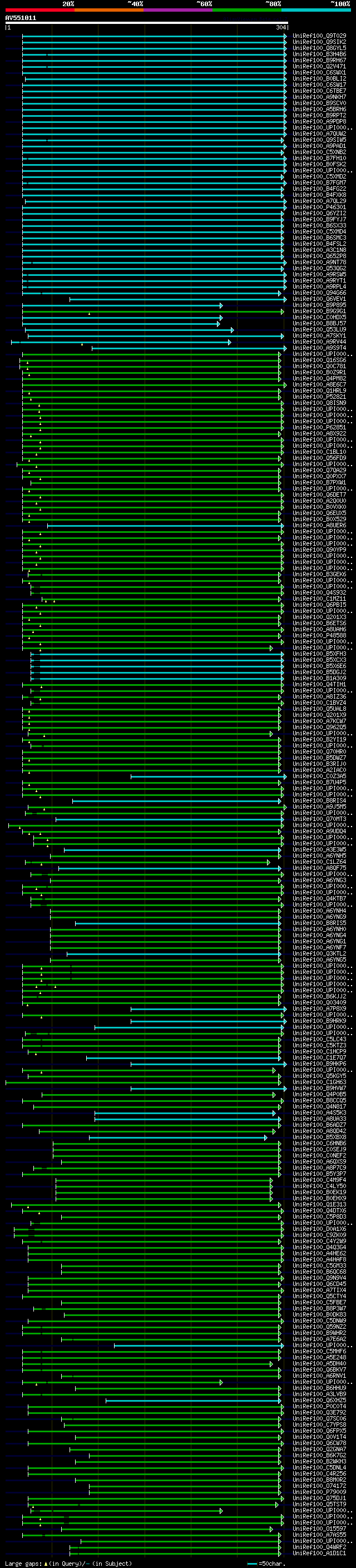The image size is (356, 1568).
Task: Click the green ~80% identity legend segment
Action: [x=247, y=10]
